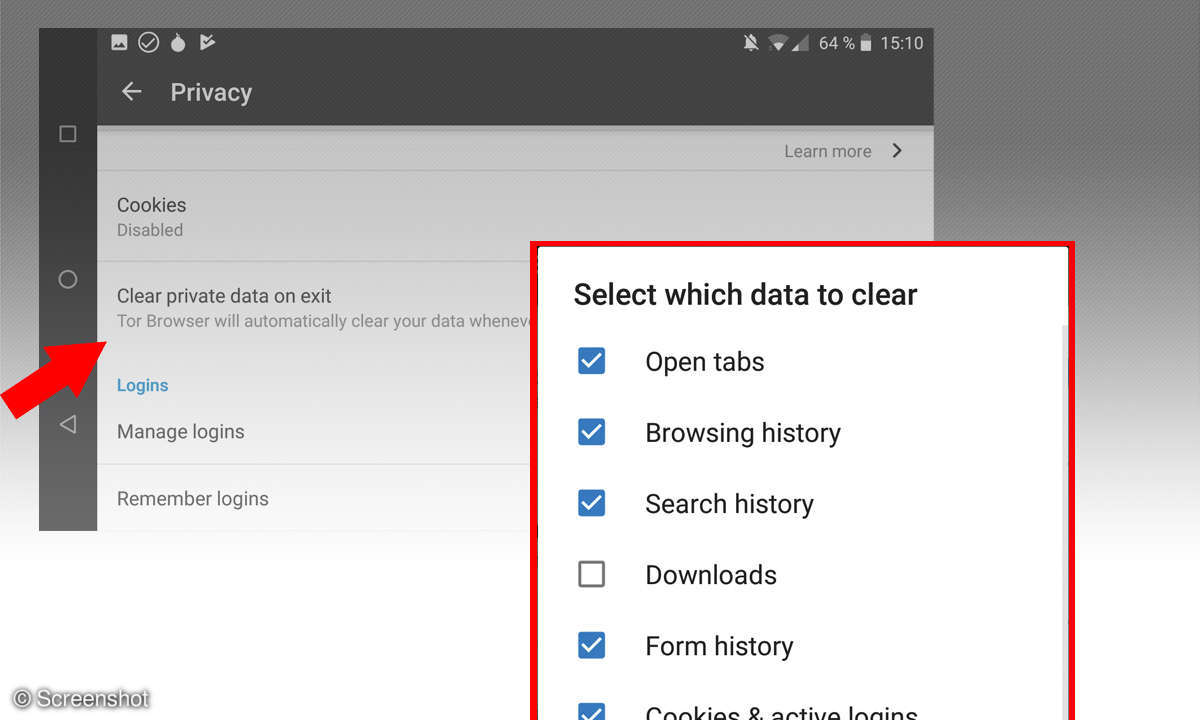Open the Cookies setting
The height and width of the screenshot is (720, 1200).
click(x=515, y=216)
